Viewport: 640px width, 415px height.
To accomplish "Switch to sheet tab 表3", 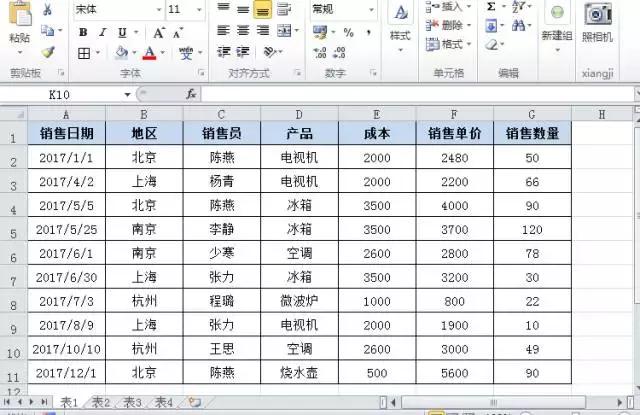I will coord(132,403).
